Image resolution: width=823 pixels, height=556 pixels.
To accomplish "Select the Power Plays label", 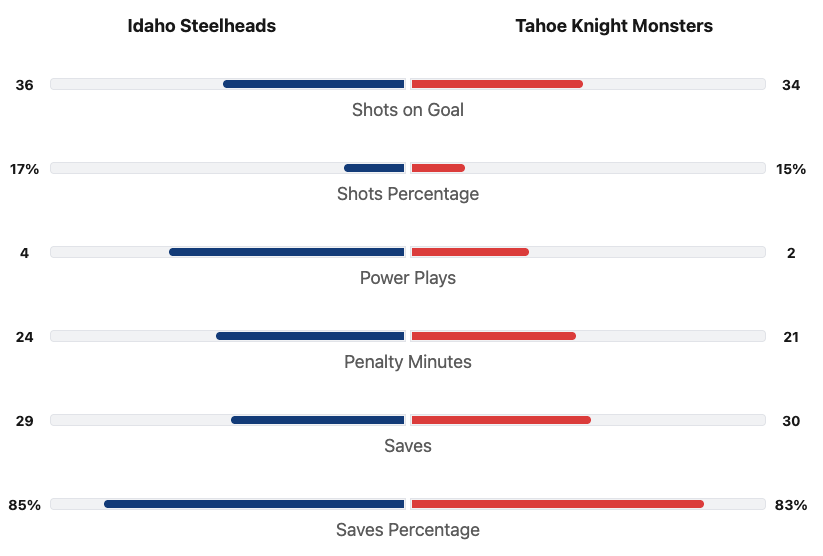I will (407, 278).
